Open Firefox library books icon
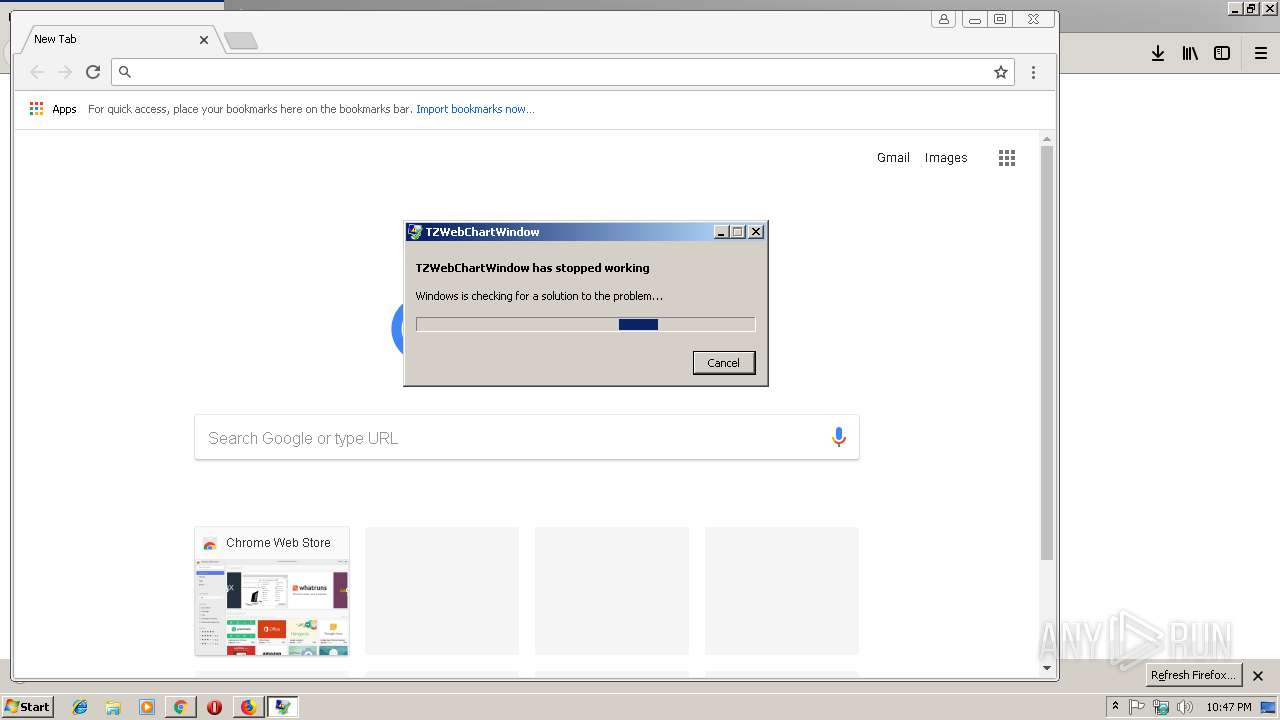This screenshot has height=720, width=1280. [x=1190, y=54]
